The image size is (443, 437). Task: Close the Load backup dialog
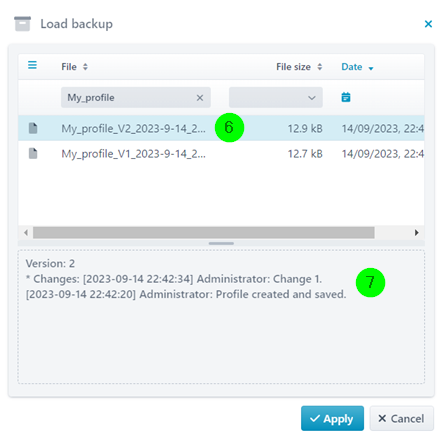[428, 24]
